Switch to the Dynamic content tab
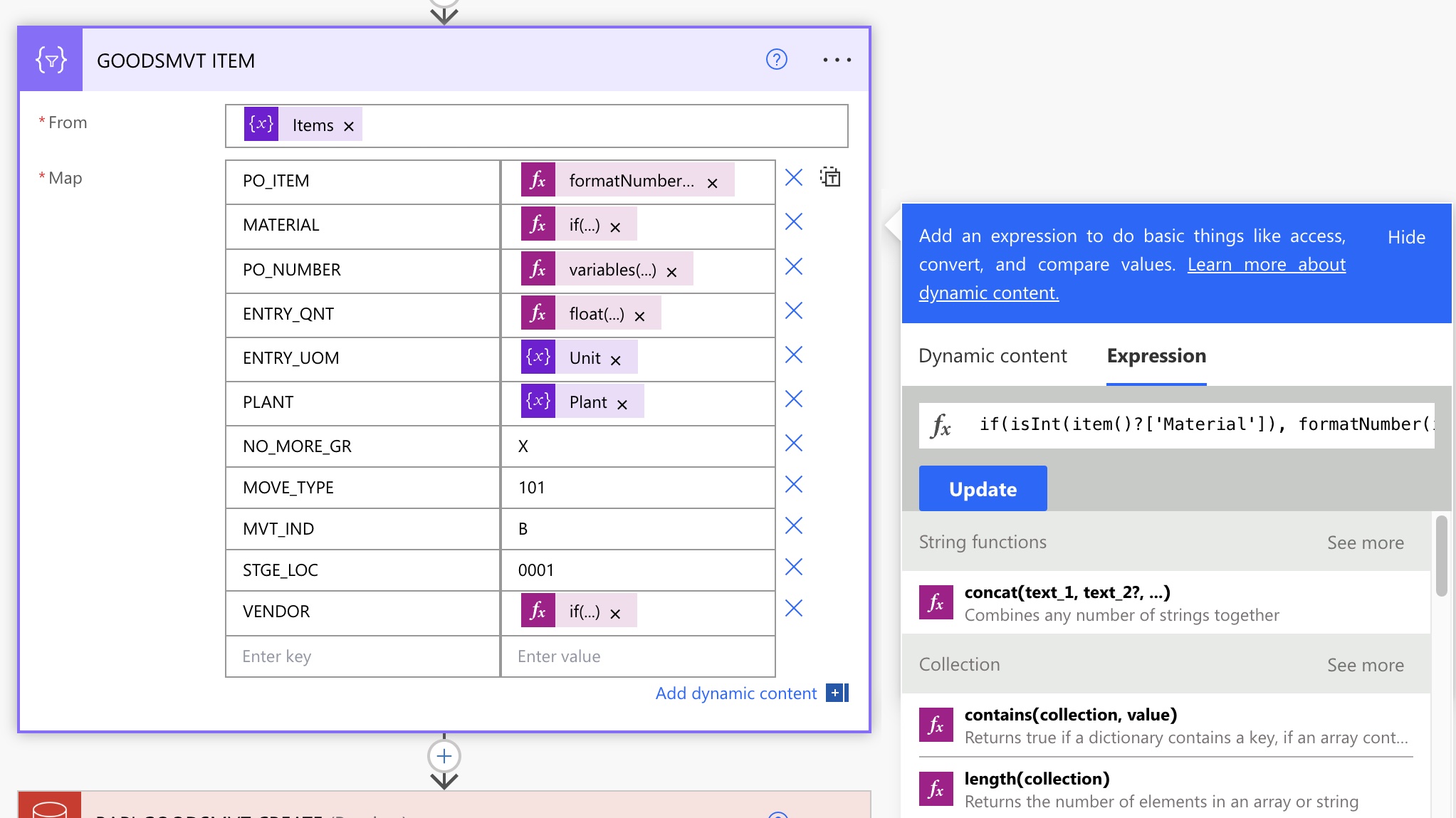 click(x=993, y=356)
